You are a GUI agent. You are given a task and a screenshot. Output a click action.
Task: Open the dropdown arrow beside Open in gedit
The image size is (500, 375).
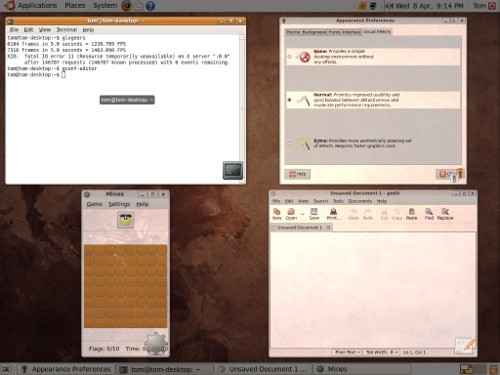click(303, 214)
